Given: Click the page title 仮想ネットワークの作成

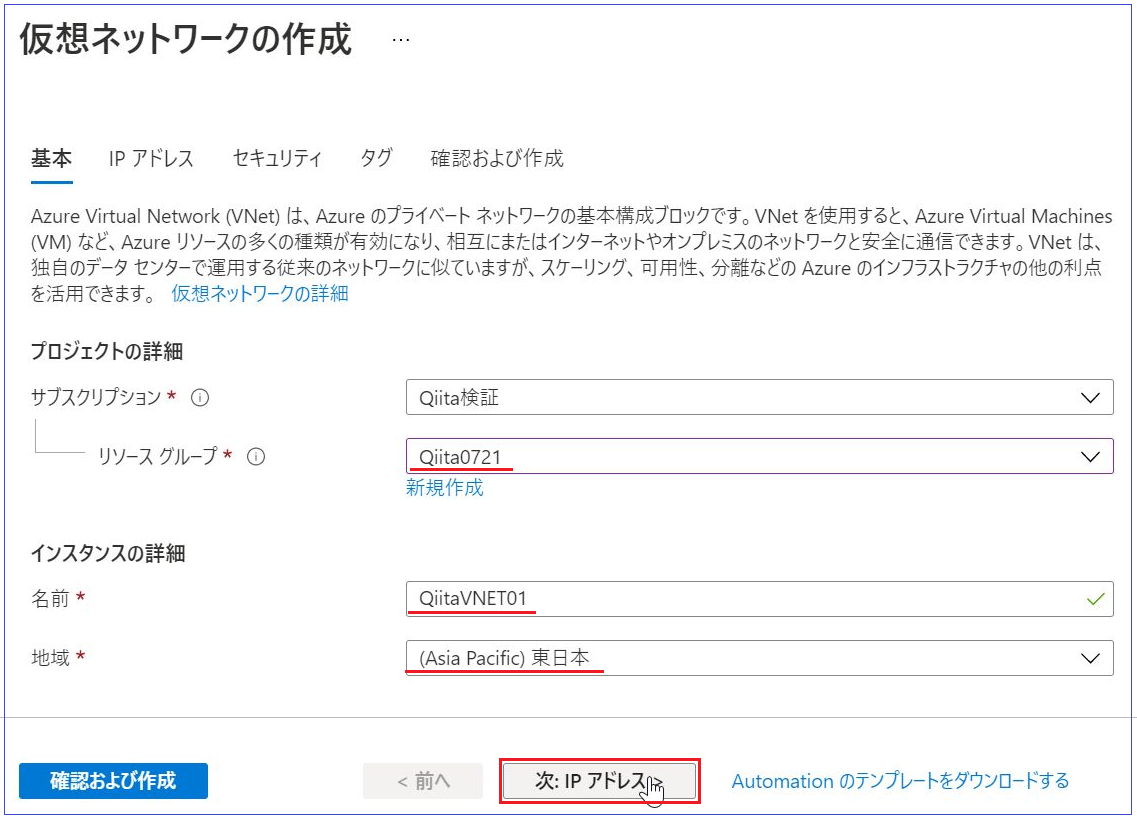Looking at the screenshot, I should [186, 40].
